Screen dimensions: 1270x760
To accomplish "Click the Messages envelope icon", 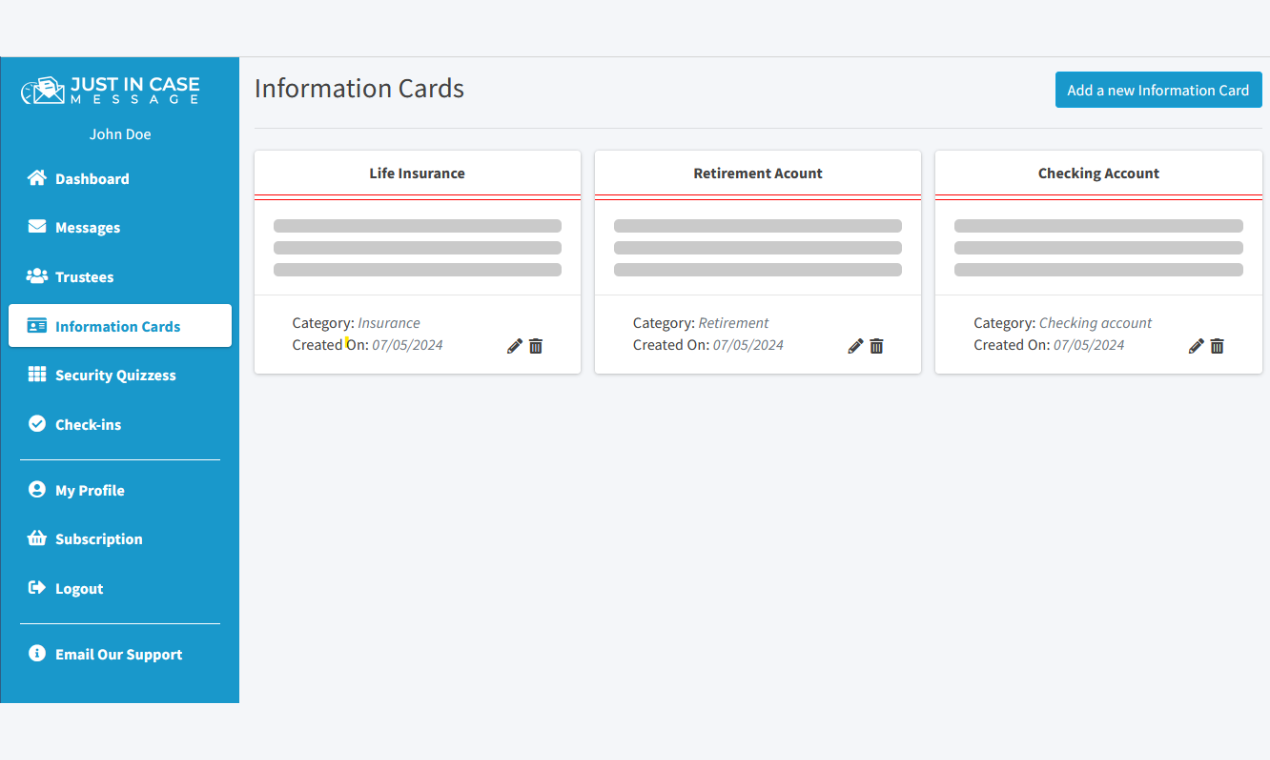I will coord(37,227).
